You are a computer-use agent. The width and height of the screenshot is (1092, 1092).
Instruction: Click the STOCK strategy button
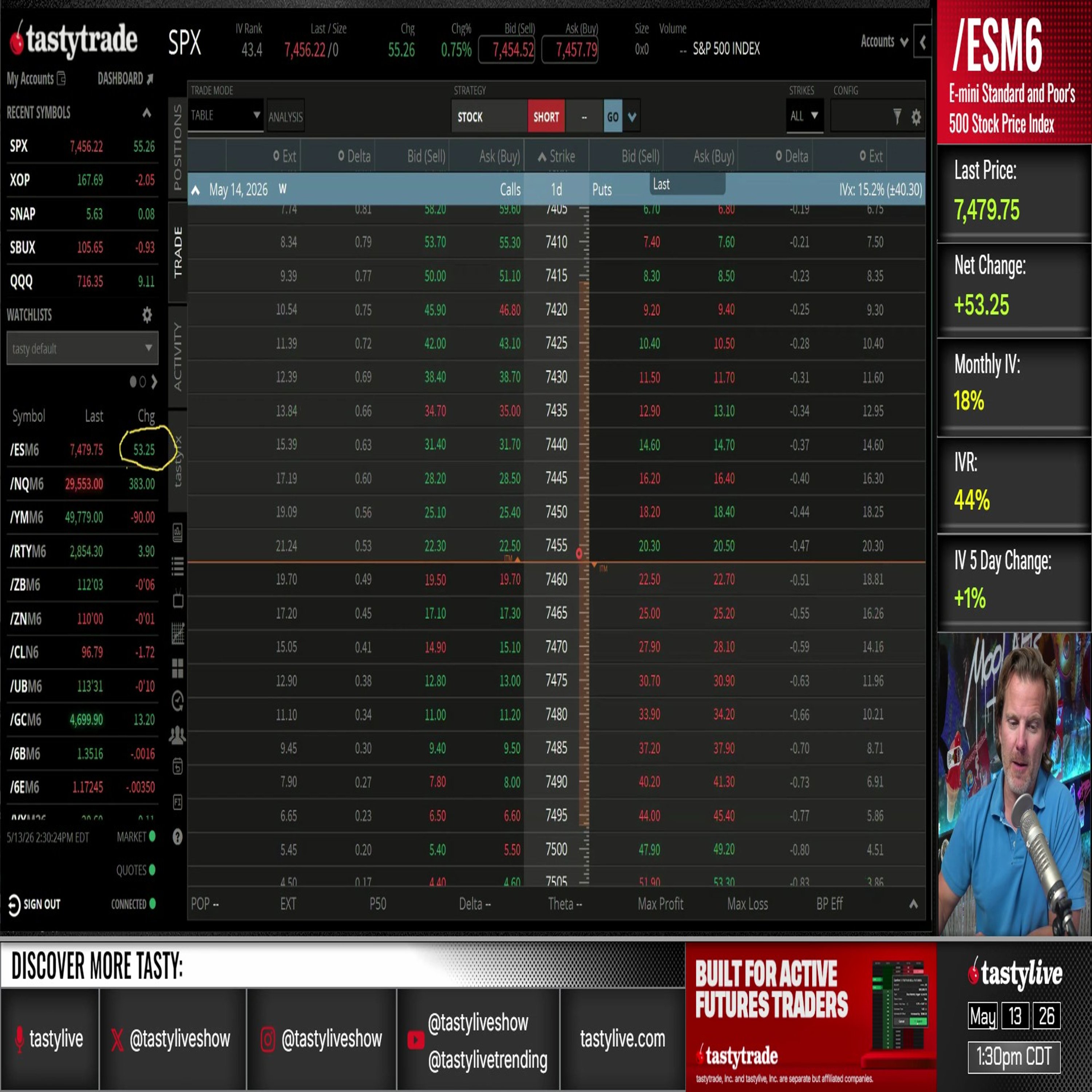489,116
